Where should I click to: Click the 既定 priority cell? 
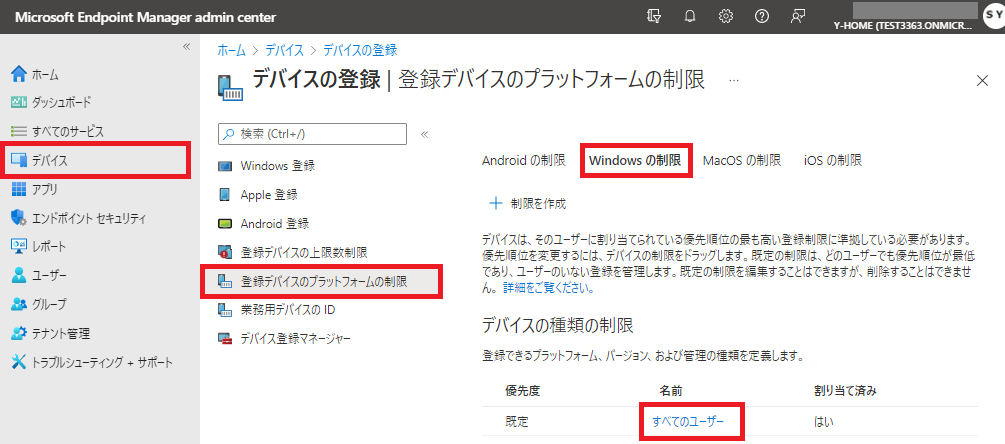pyautogui.click(x=517, y=422)
